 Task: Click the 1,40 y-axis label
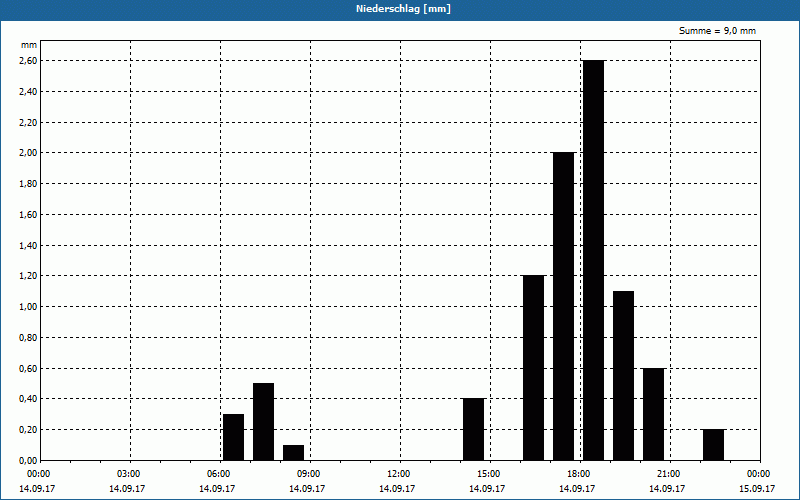(28, 245)
